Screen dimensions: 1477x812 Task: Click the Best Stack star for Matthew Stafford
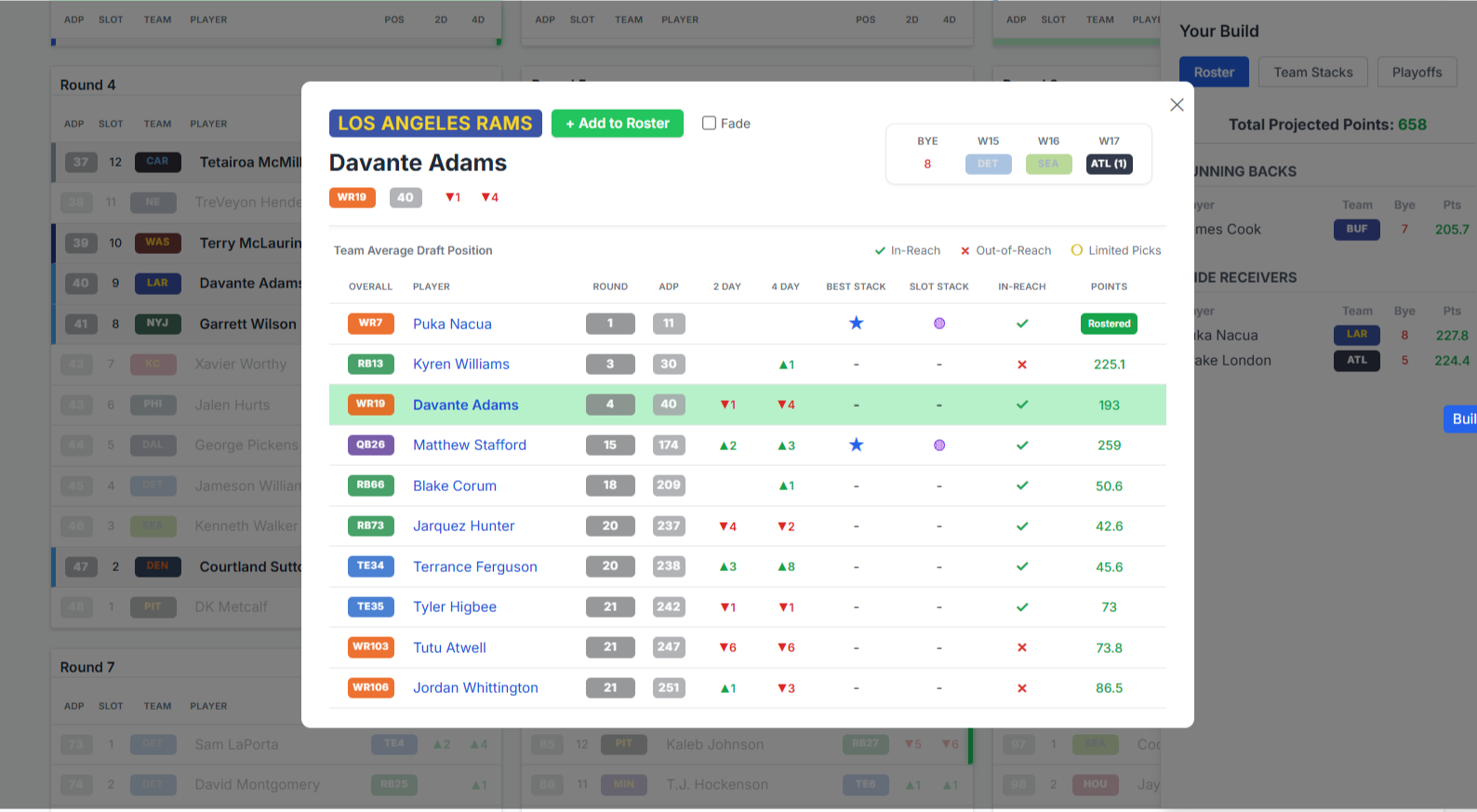(x=856, y=445)
